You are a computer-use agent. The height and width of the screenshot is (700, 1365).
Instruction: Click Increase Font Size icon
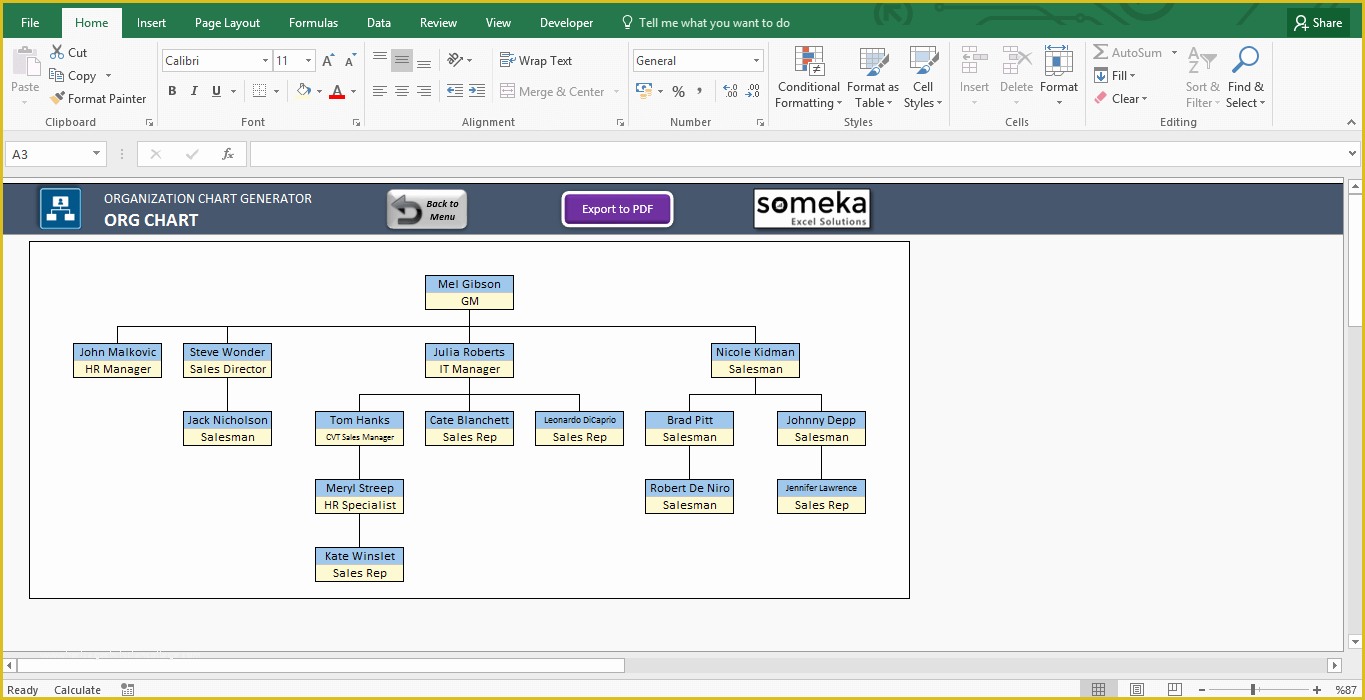[x=328, y=61]
